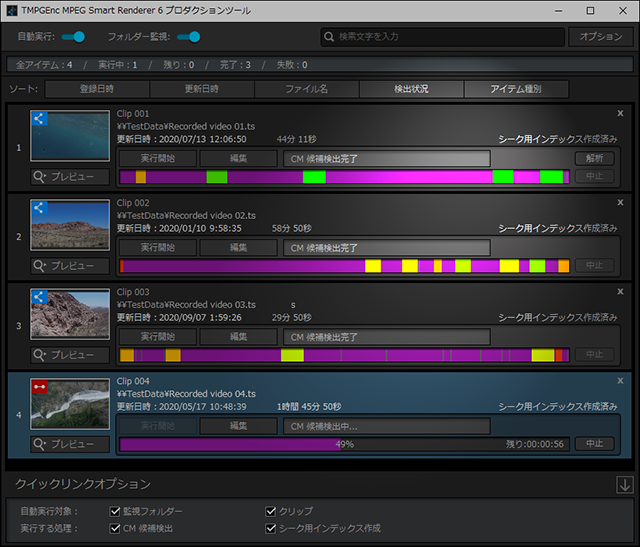Click 編集 for Clip 001
The width and height of the screenshot is (640, 547).
(238, 158)
